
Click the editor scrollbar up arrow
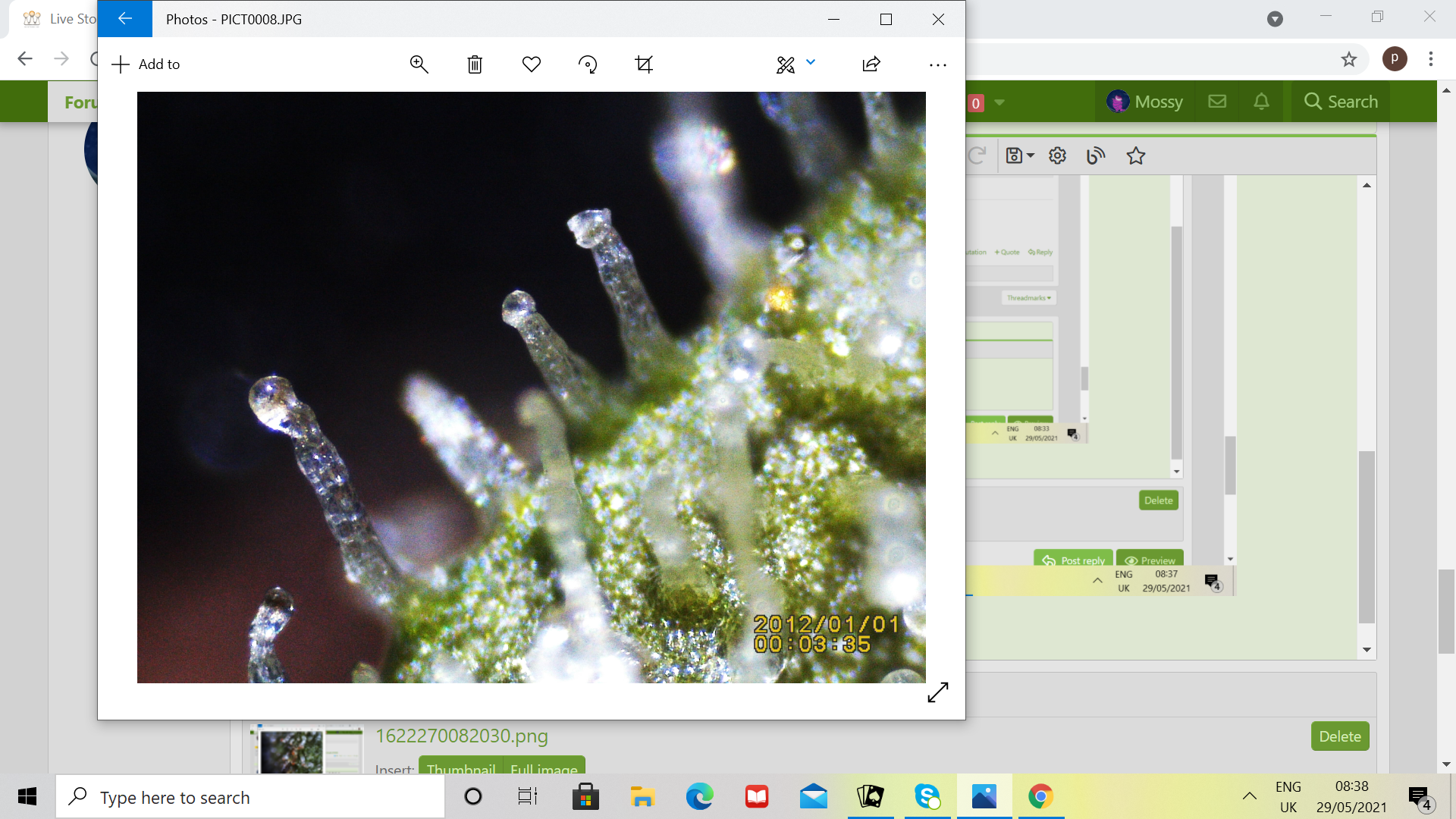[1367, 185]
